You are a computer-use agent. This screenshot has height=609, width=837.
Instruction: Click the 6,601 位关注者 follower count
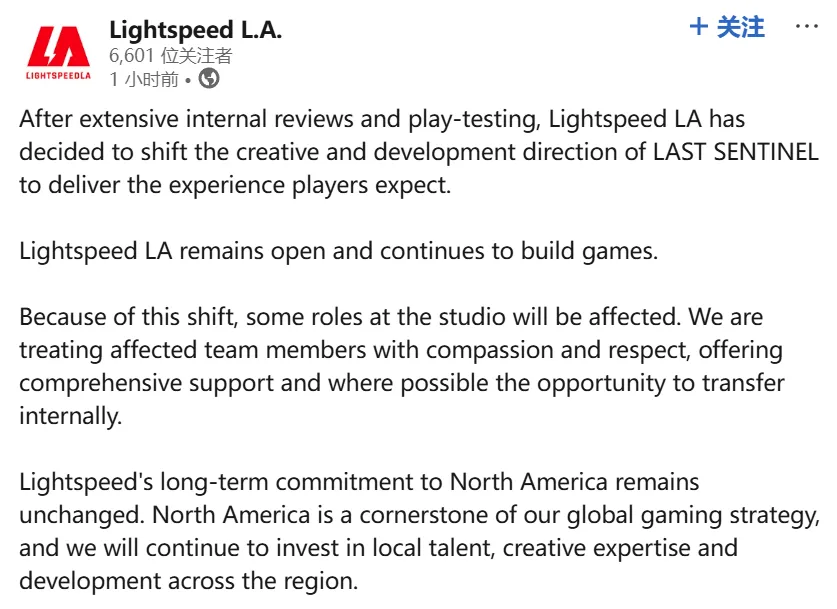[x=171, y=55]
